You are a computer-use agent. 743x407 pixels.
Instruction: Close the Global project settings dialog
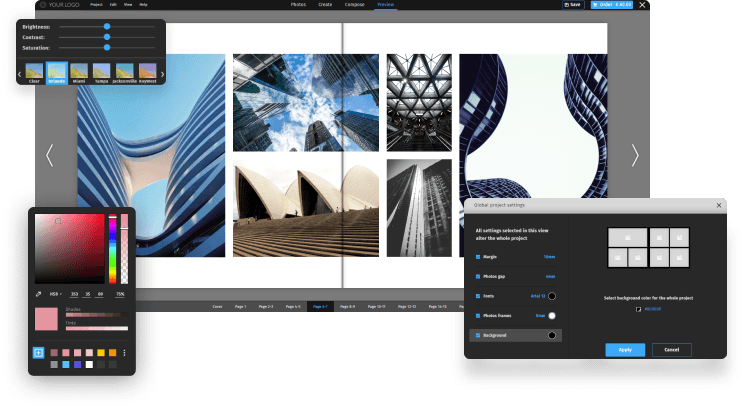[x=718, y=205]
